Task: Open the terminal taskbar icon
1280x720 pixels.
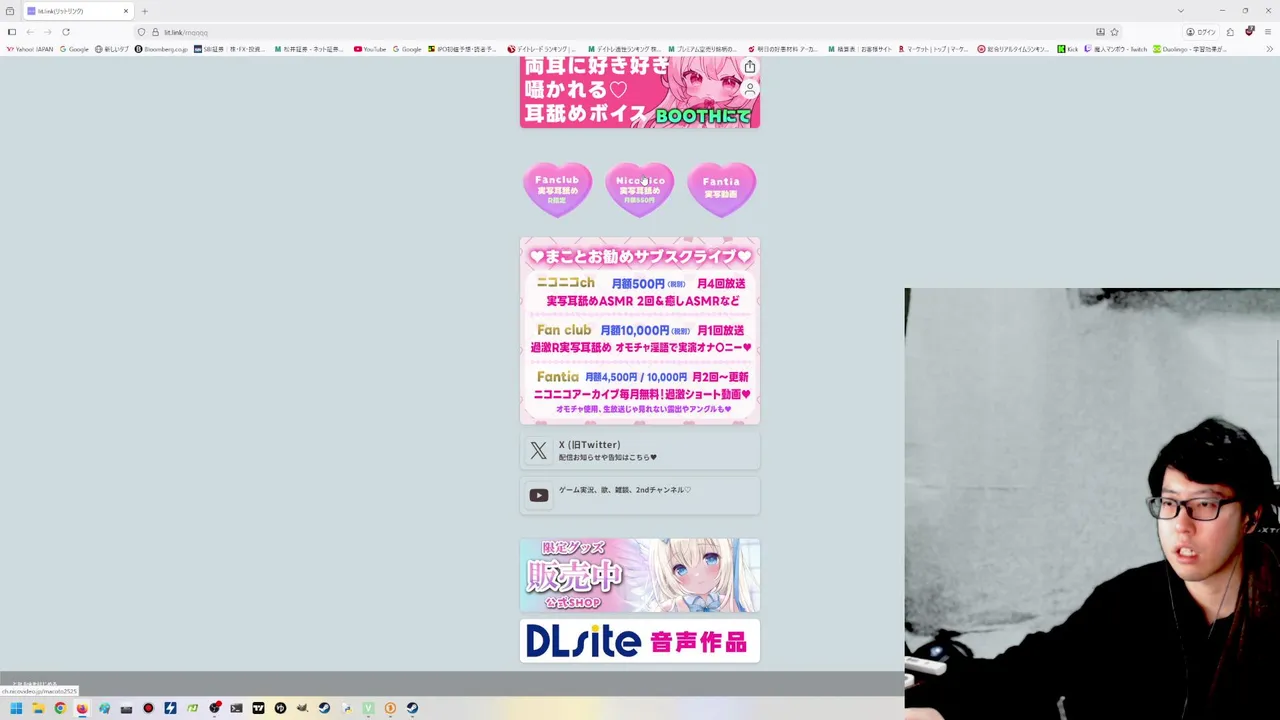Action: coord(236,708)
